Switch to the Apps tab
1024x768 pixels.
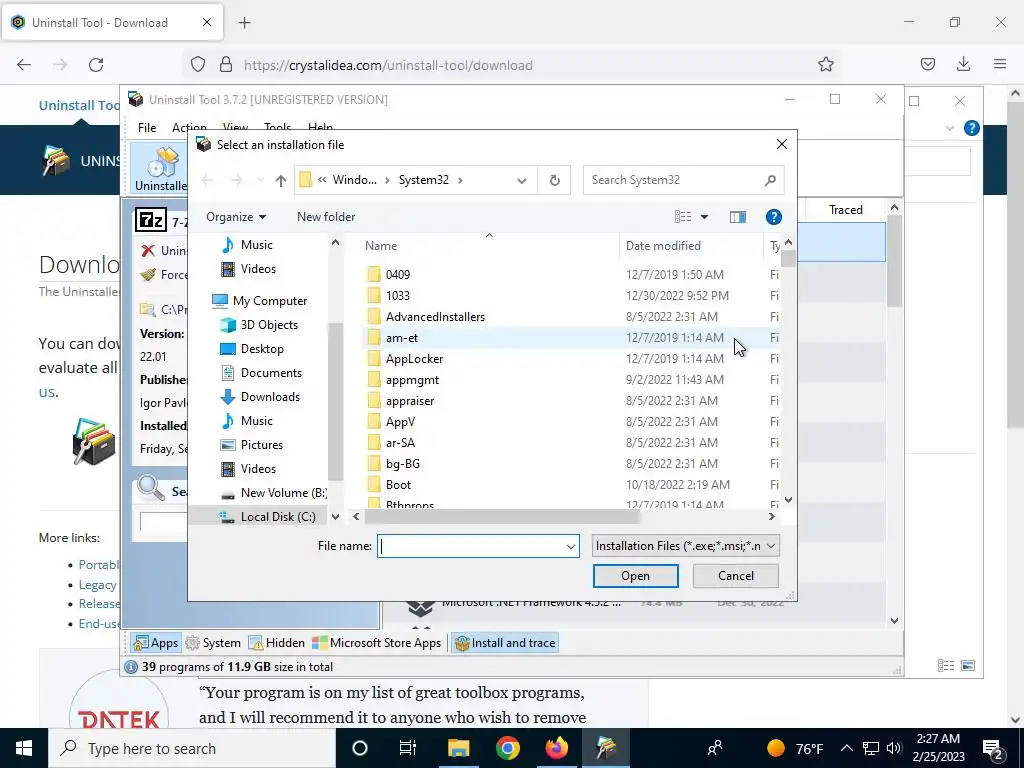[155, 643]
